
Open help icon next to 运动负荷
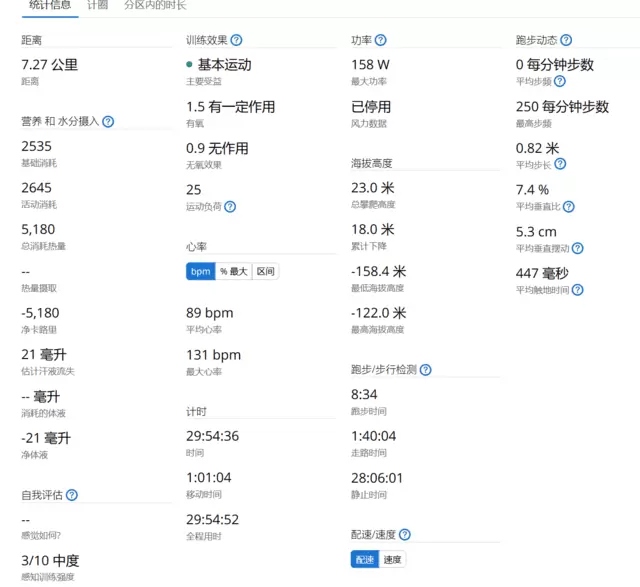point(230,207)
